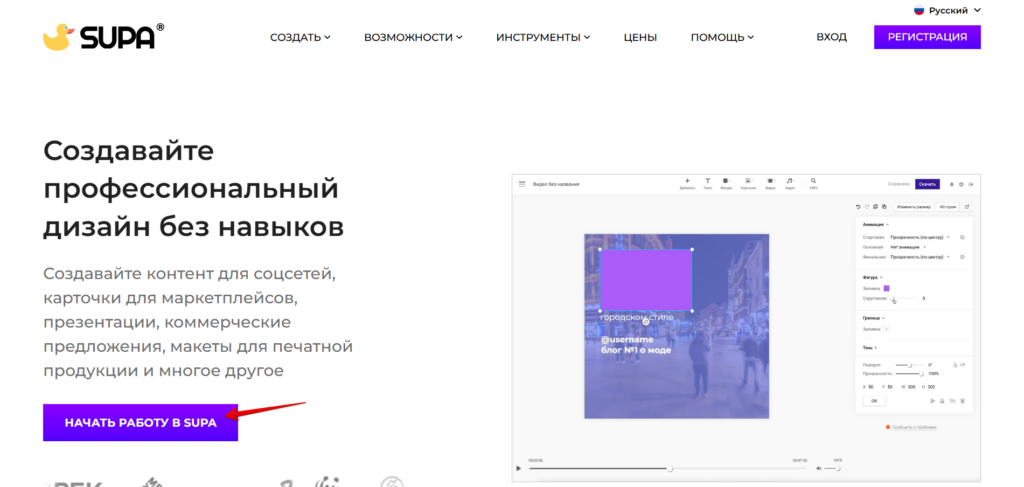Click the Заливка swatch under Граница
This screenshot has height=487, width=1024.
click(x=886, y=329)
